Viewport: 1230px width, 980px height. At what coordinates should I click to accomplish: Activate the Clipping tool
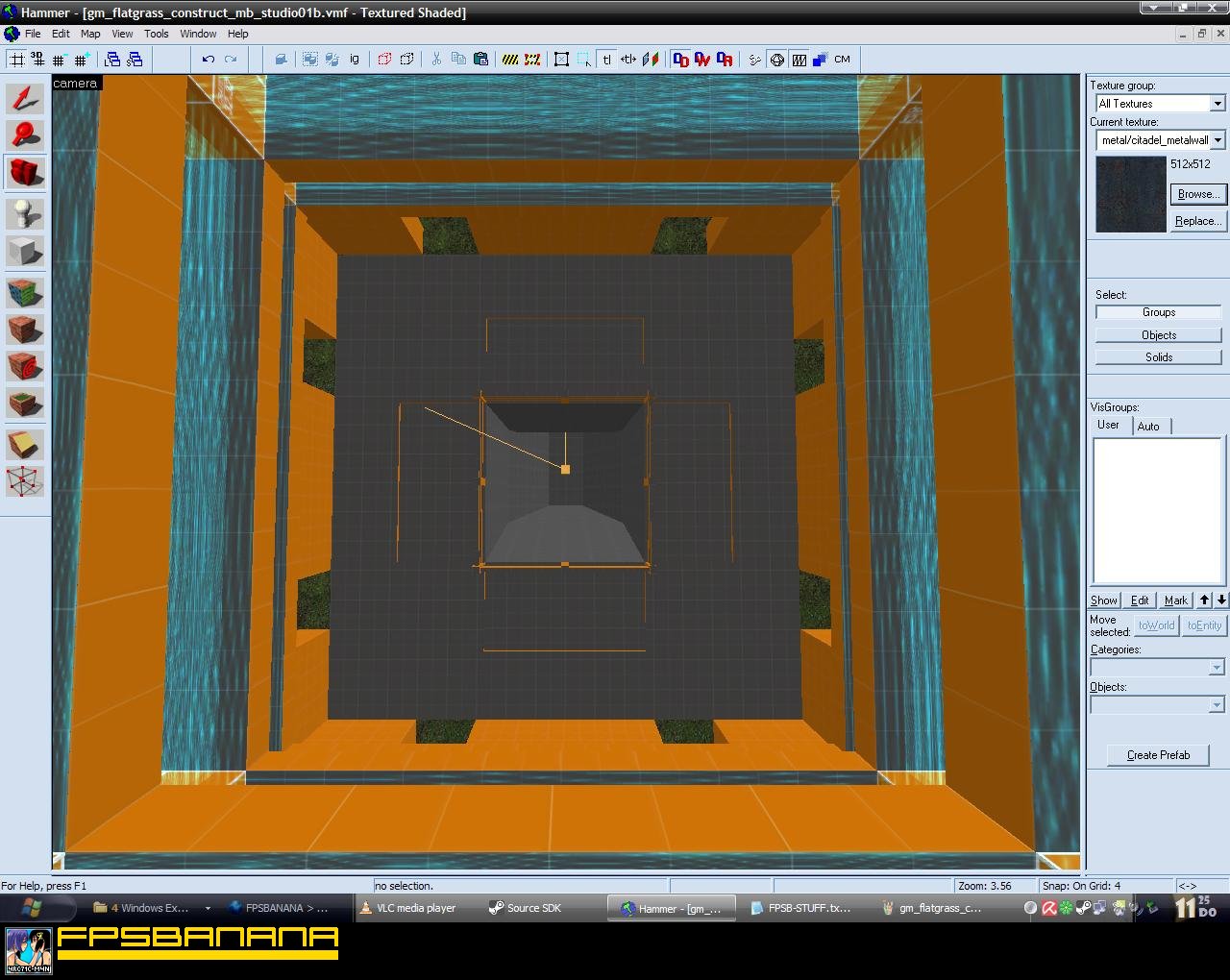point(25,444)
